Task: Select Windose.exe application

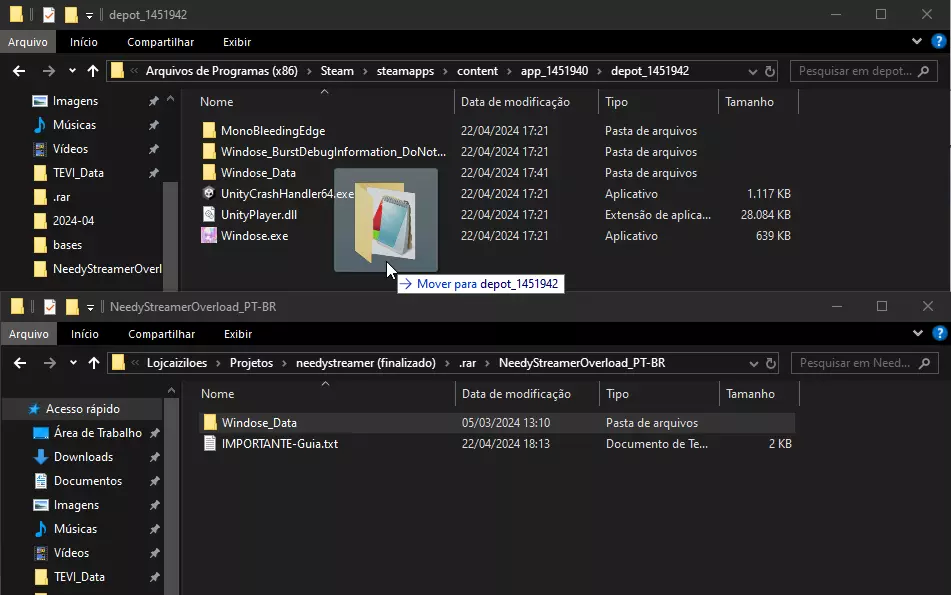Action: [x=254, y=235]
